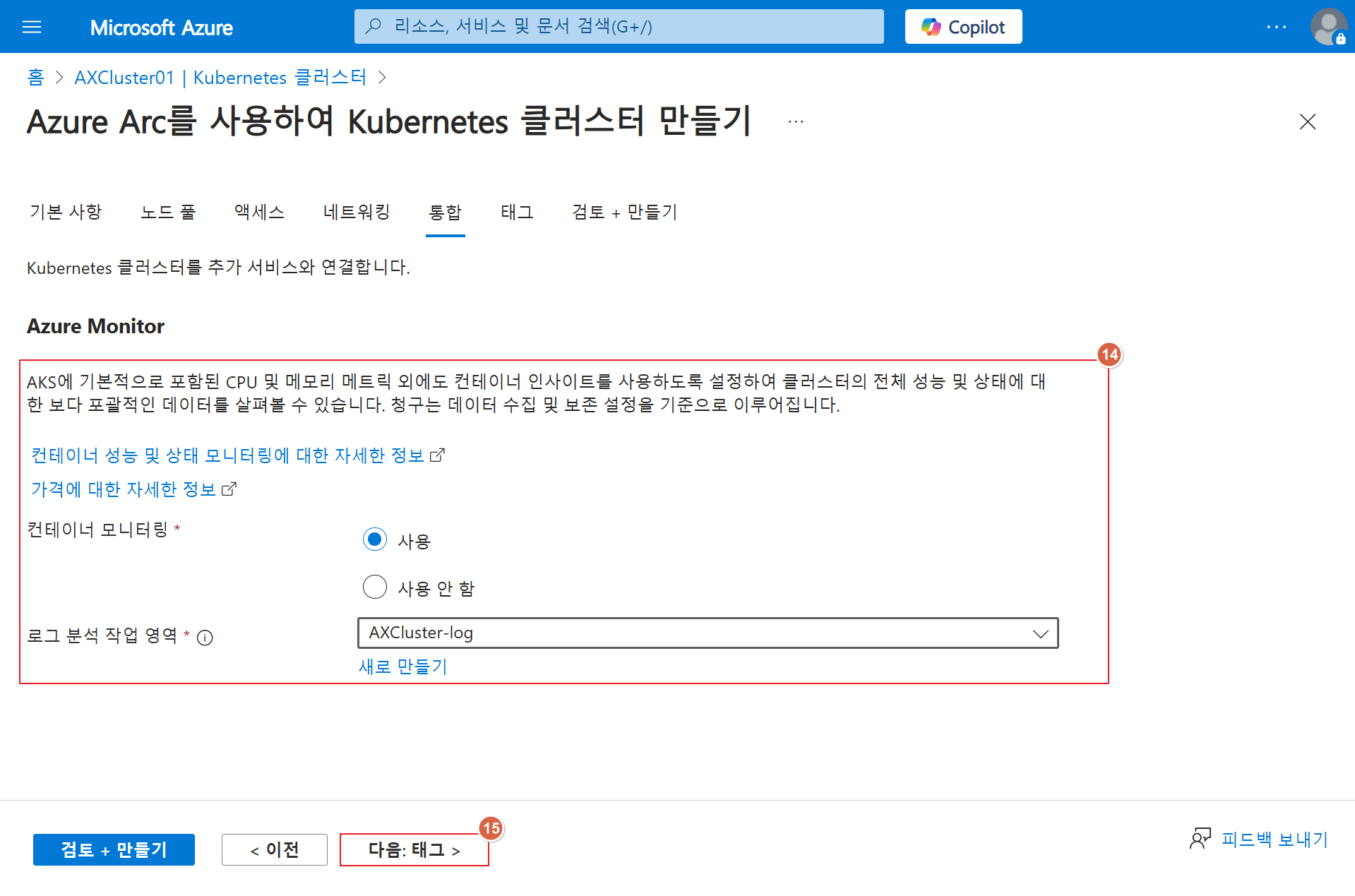Click the Microsoft Azure logo text
Image resolution: width=1355 pixels, height=896 pixels.
[x=161, y=28]
